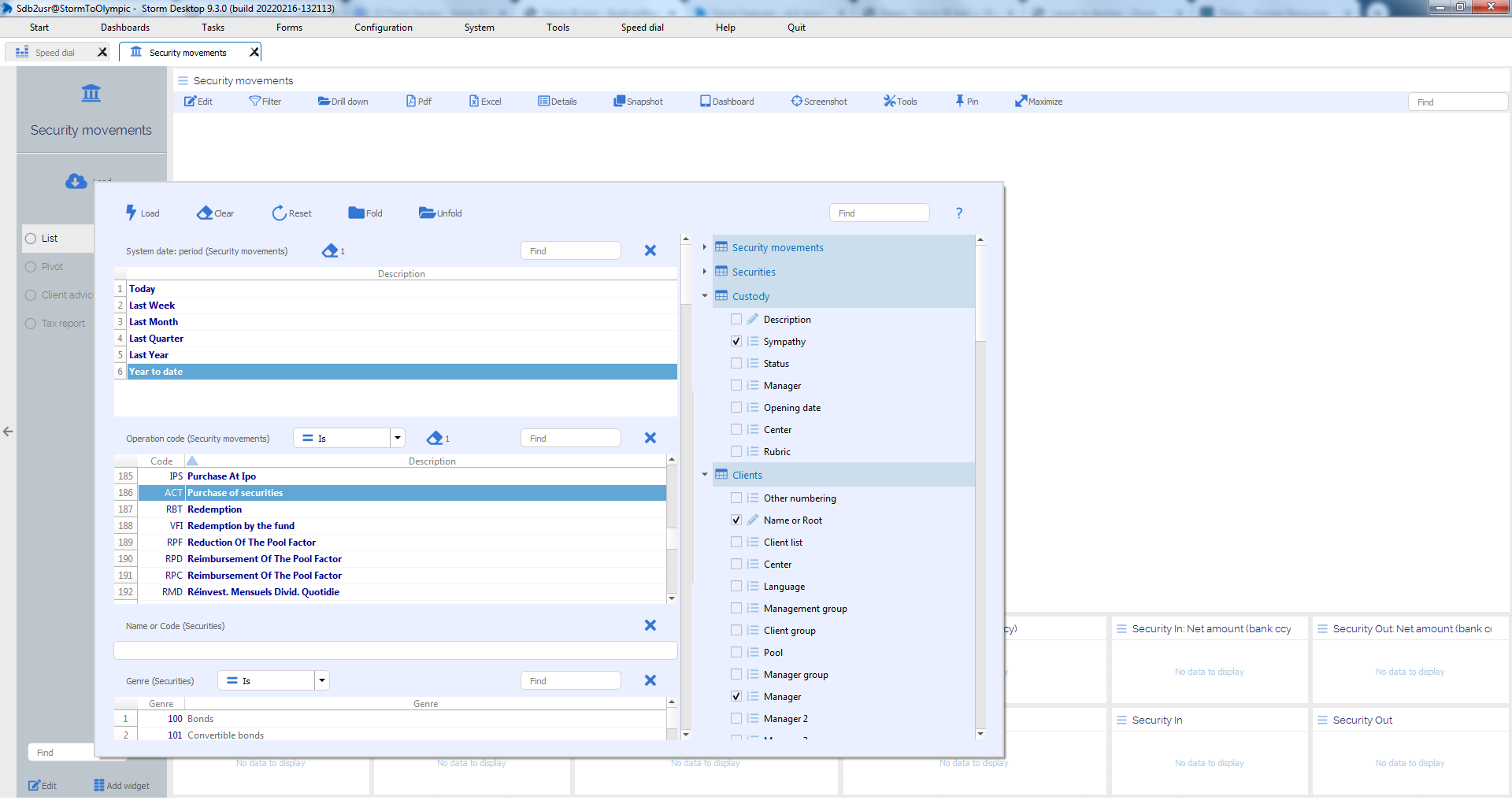
Task: Export using the Pdf toolbar icon
Action: (411, 101)
